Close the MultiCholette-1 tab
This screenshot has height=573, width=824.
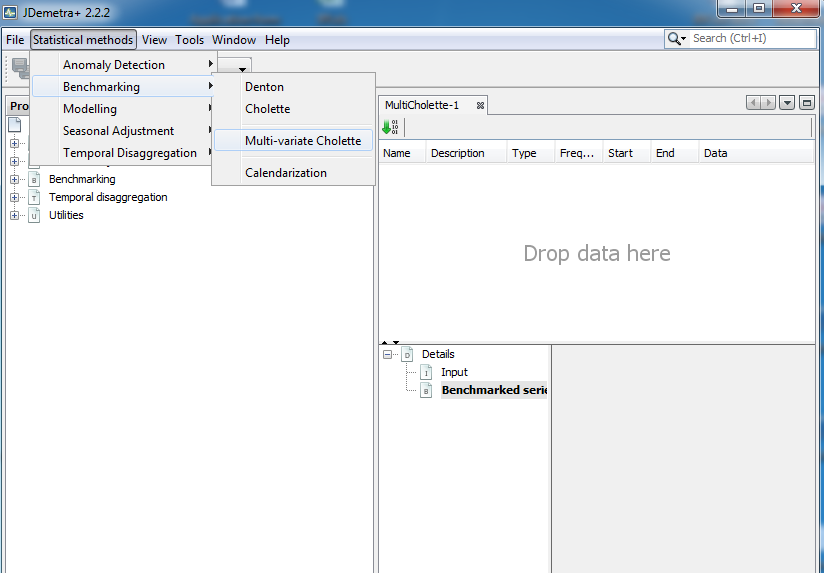pos(480,105)
